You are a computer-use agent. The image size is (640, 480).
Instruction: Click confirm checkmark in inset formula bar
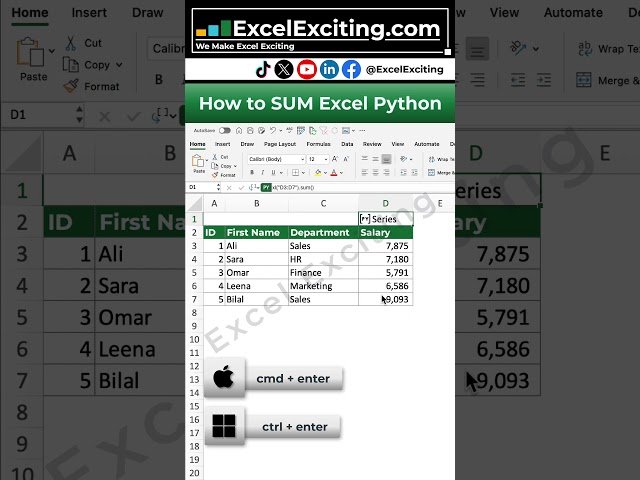point(241,188)
